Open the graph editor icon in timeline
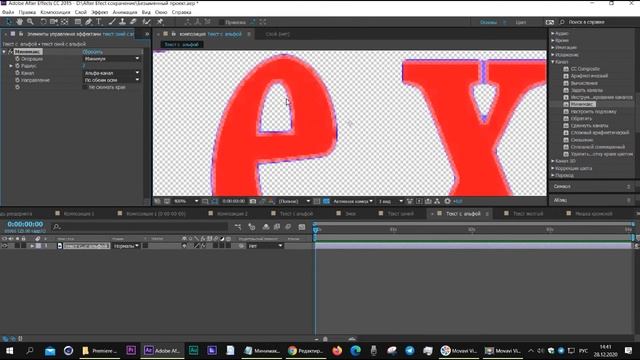 tap(302, 227)
